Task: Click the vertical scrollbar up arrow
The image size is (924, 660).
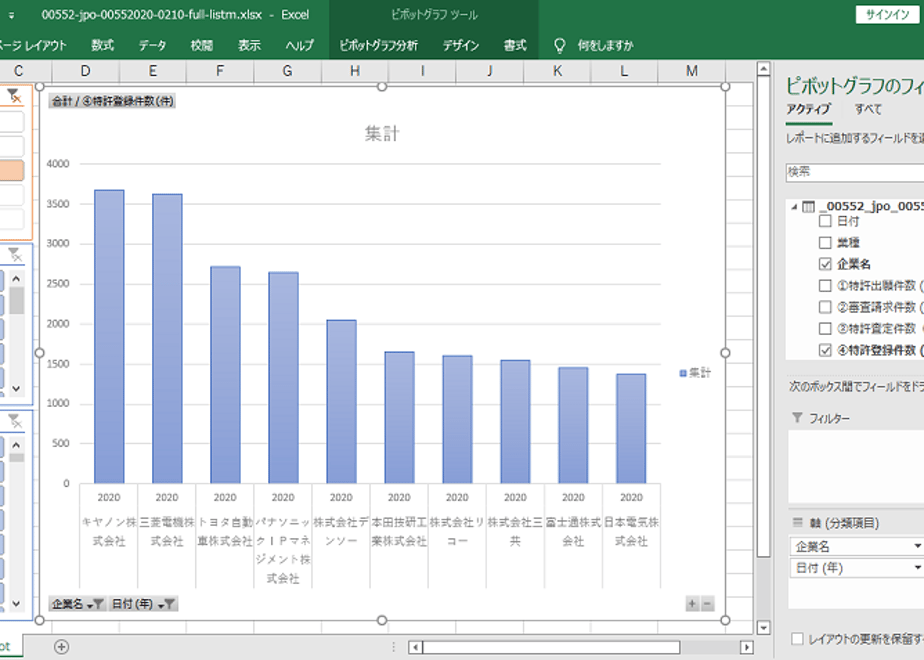Action: click(763, 69)
